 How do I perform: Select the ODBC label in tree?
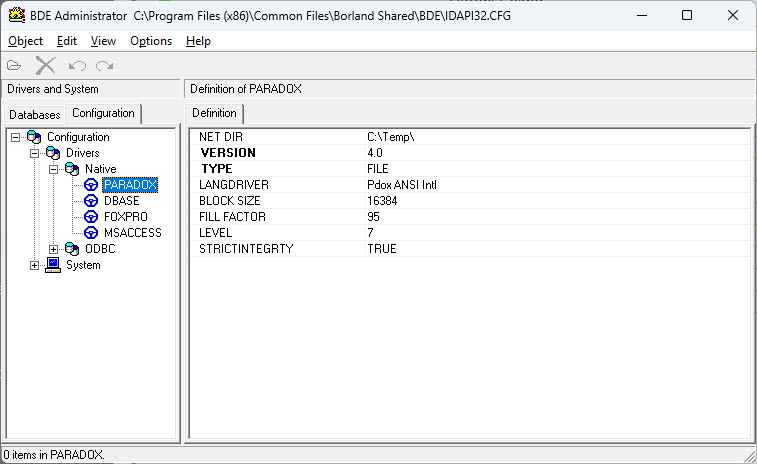click(x=100, y=249)
